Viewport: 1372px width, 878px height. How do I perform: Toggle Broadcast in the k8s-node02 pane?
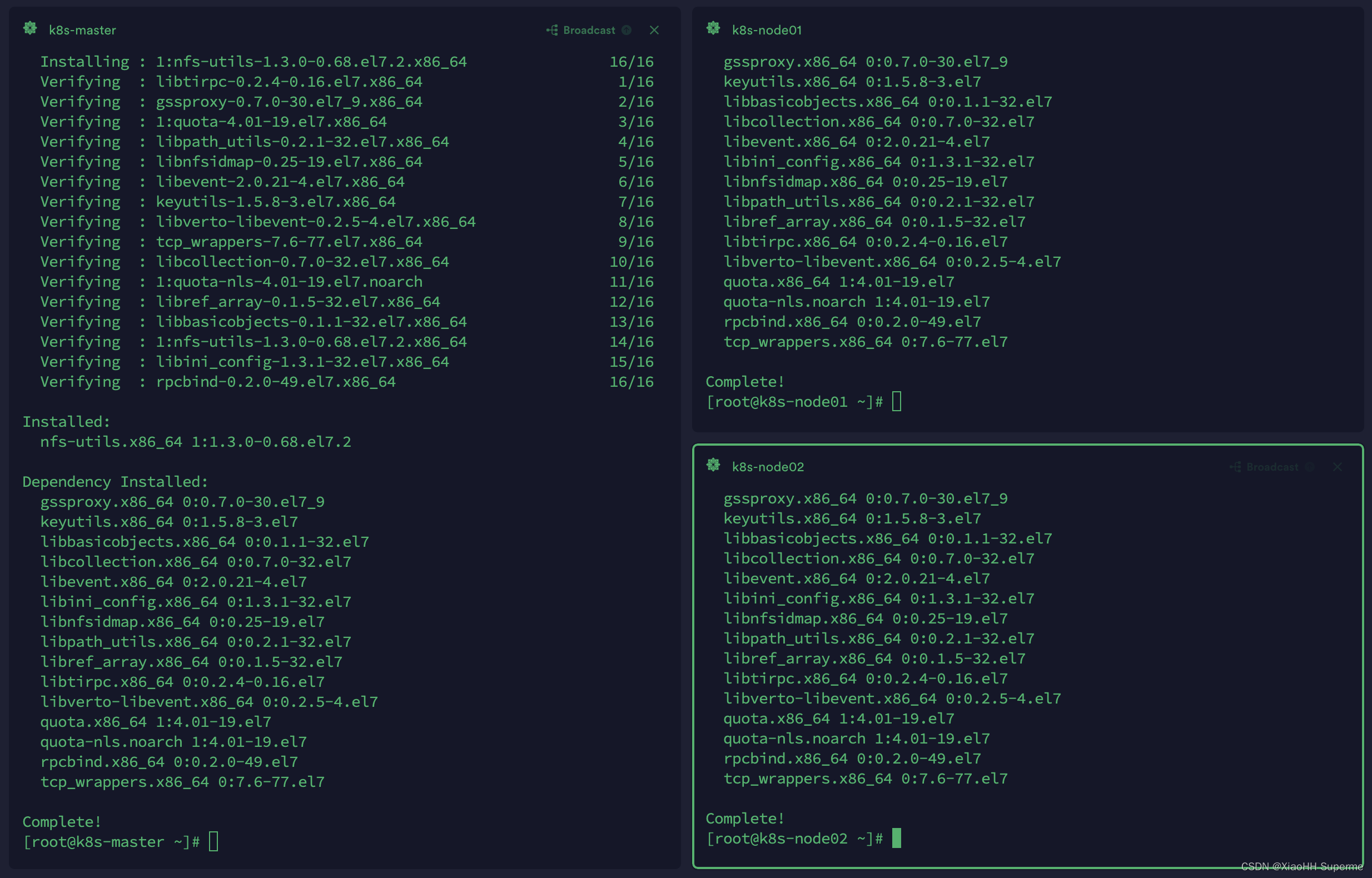click(1265, 467)
